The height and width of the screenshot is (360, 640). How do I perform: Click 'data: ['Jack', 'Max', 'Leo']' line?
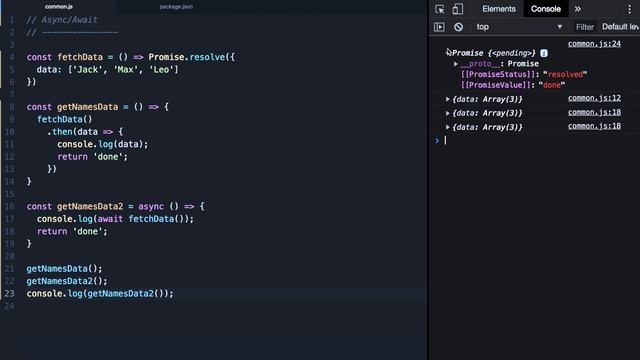[107, 69]
